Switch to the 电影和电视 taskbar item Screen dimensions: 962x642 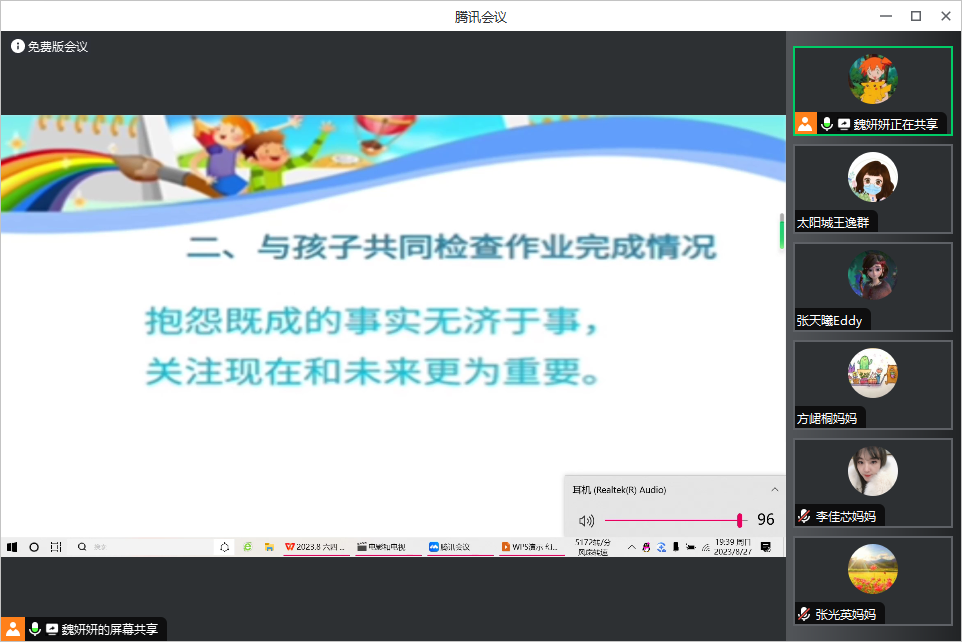point(388,547)
